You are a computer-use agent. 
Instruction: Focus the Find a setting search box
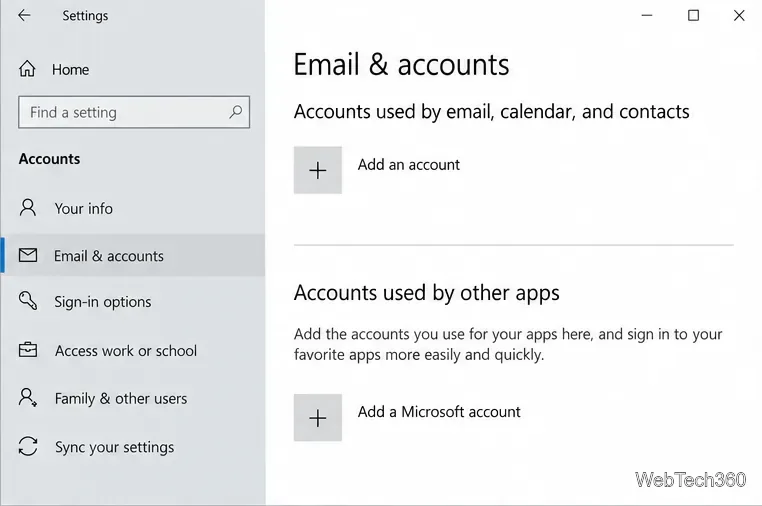134,112
